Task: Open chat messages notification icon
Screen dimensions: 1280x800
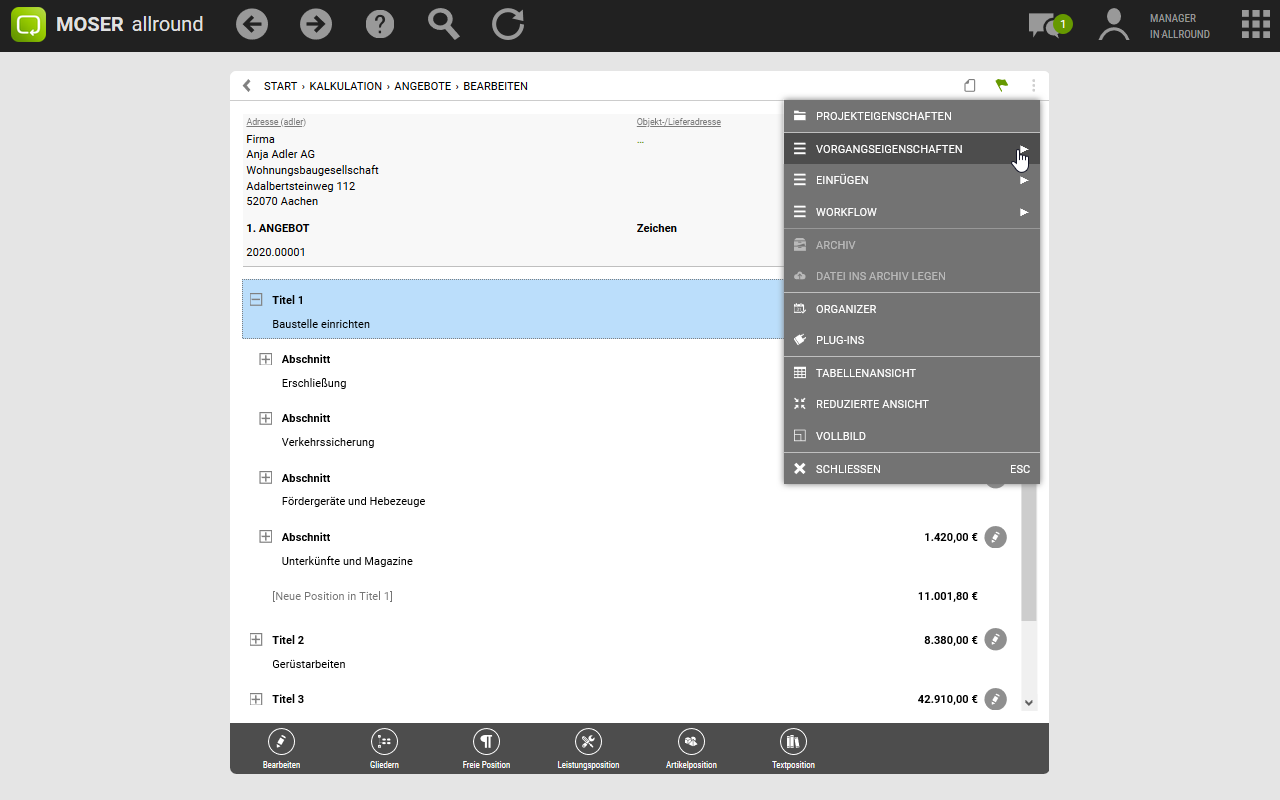Action: pyautogui.click(x=1047, y=25)
